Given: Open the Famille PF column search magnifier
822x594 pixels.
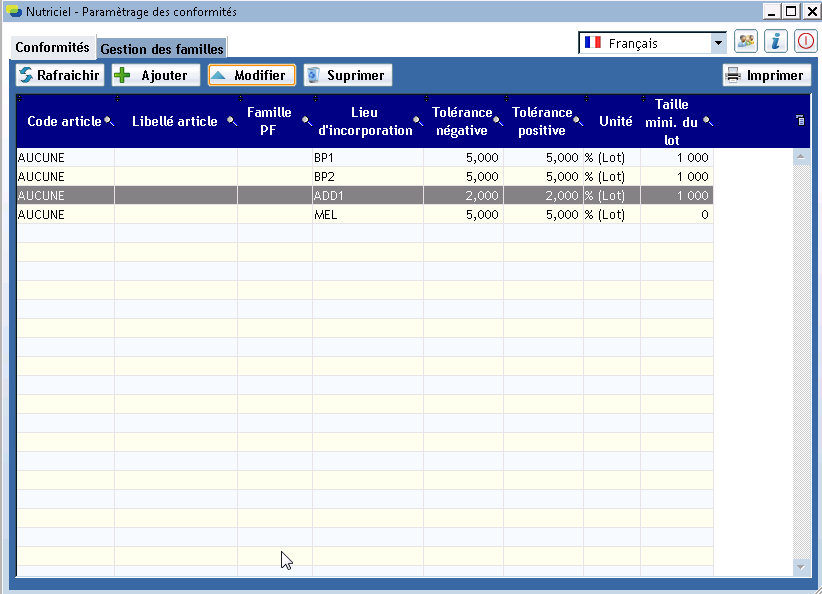Looking at the screenshot, I should (307, 121).
